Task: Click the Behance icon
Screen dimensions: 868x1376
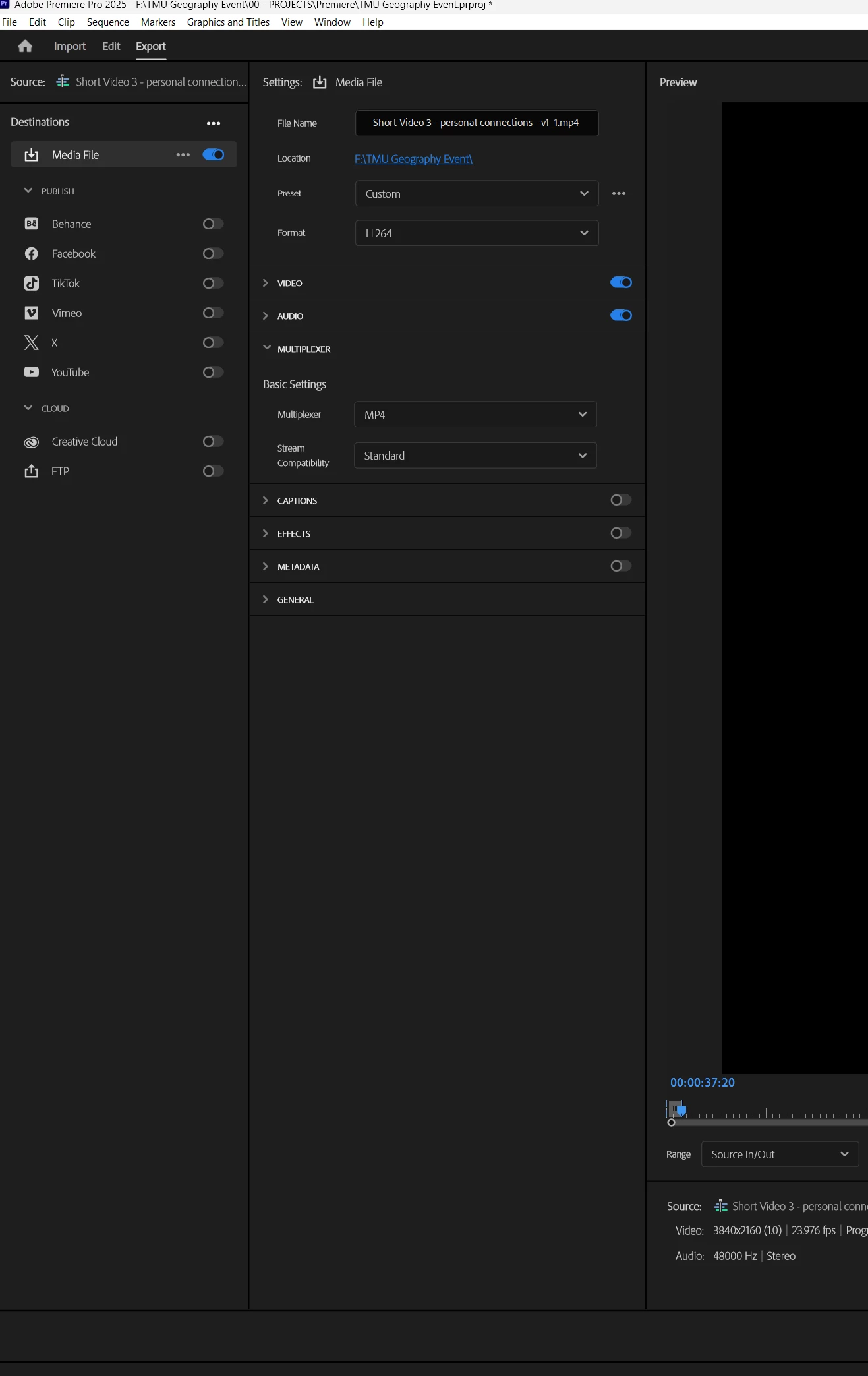Action: coord(31,224)
